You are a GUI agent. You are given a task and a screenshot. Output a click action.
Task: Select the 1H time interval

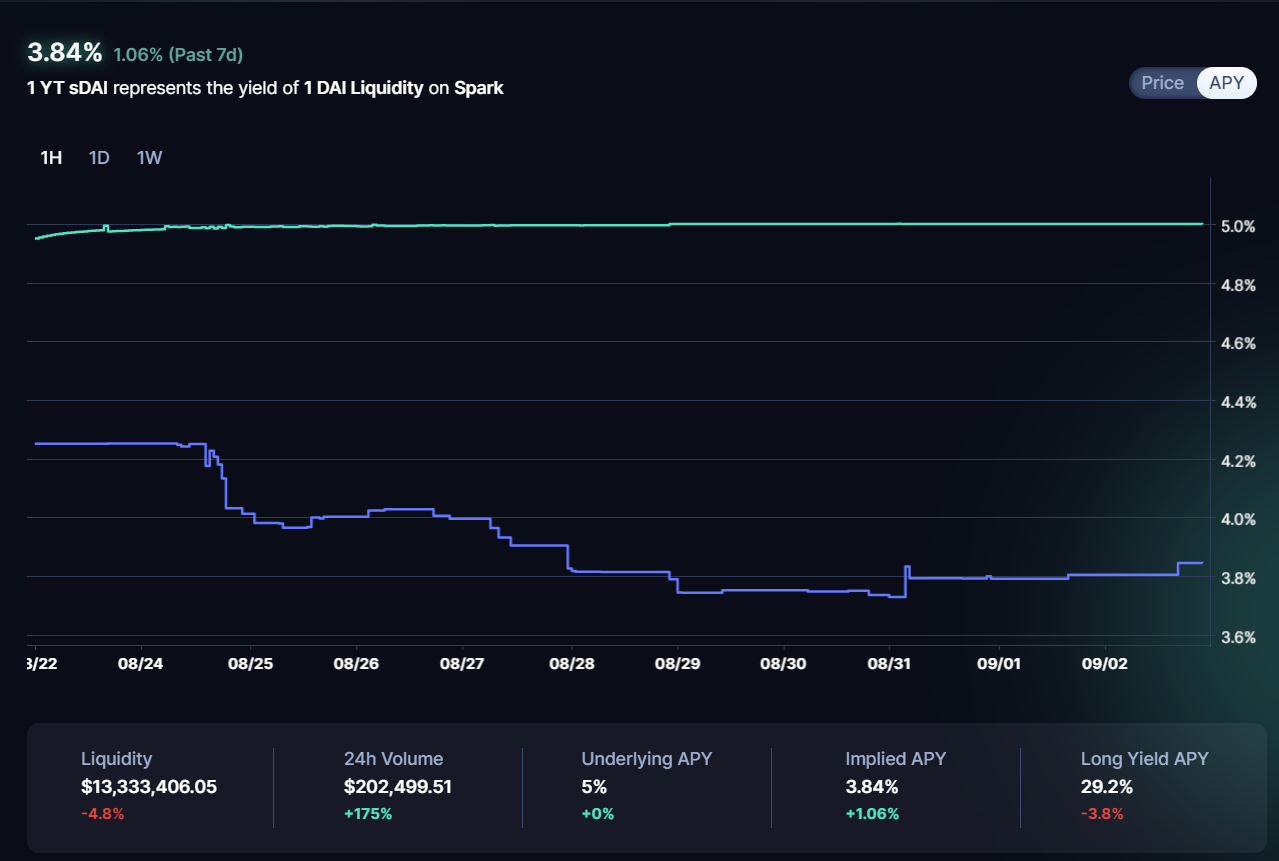(51, 158)
